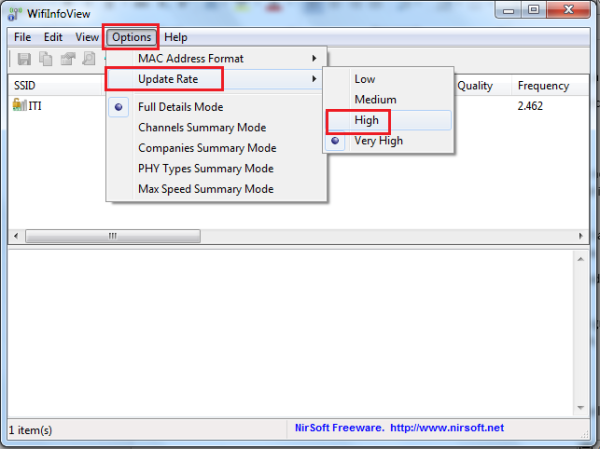Click the horizontal scrollbar right arrow
This screenshot has width=600, height=449.
(581, 236)
